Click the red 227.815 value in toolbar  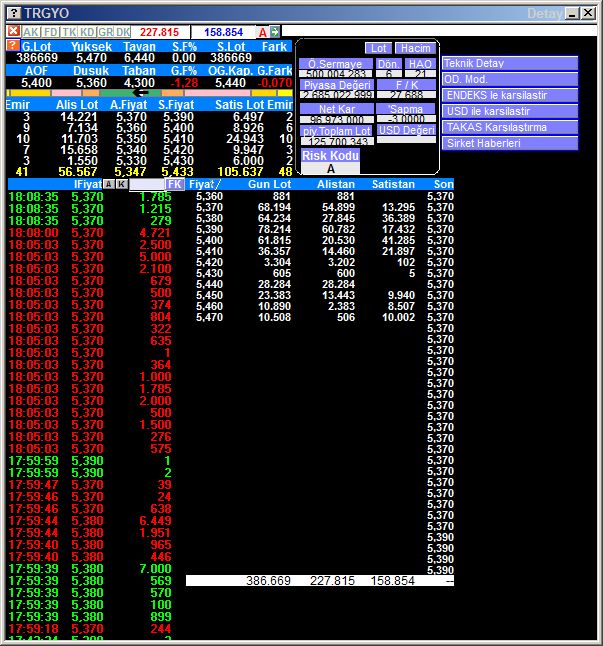tap(159, 32)
